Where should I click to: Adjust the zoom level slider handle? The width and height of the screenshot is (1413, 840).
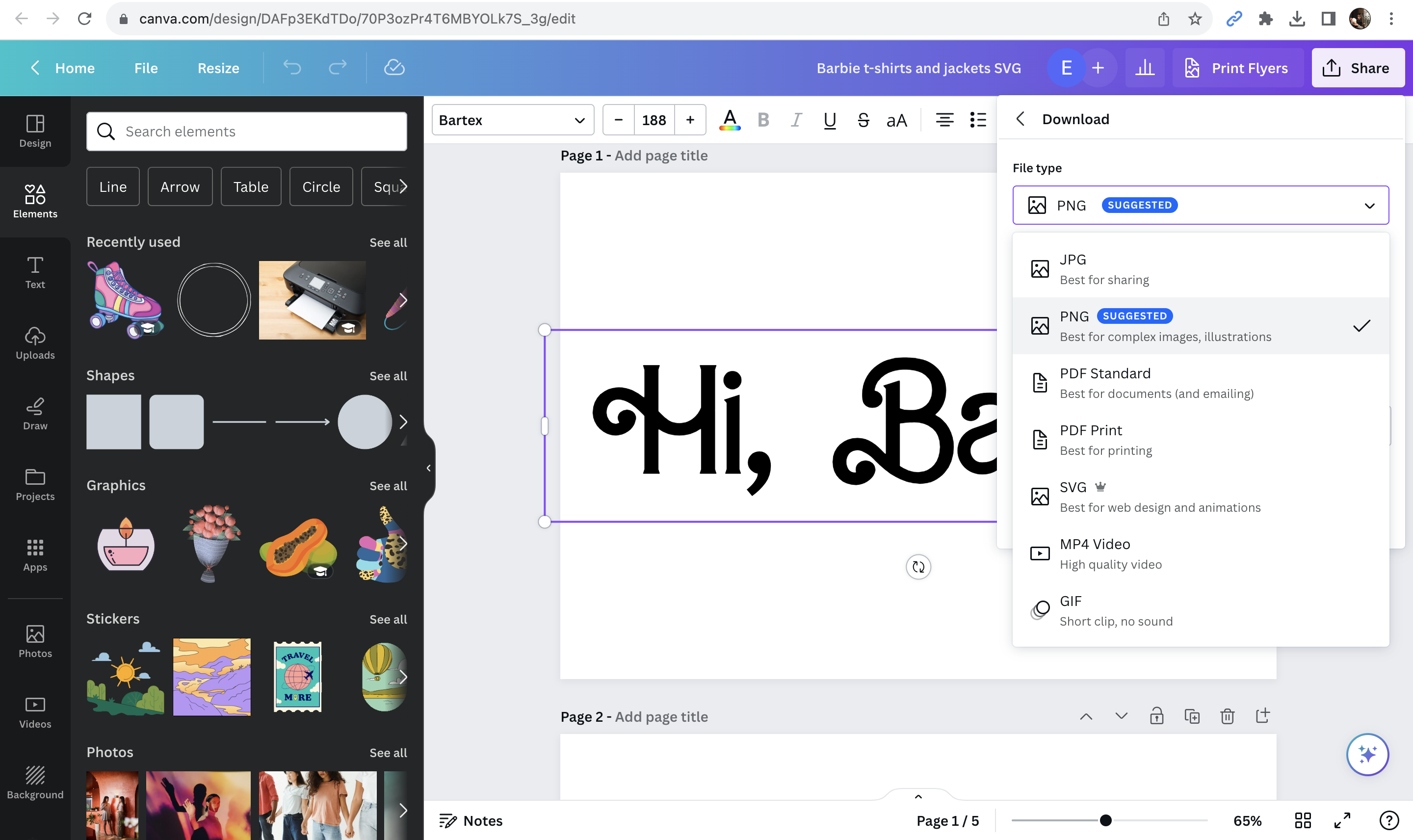[1105, 820]
